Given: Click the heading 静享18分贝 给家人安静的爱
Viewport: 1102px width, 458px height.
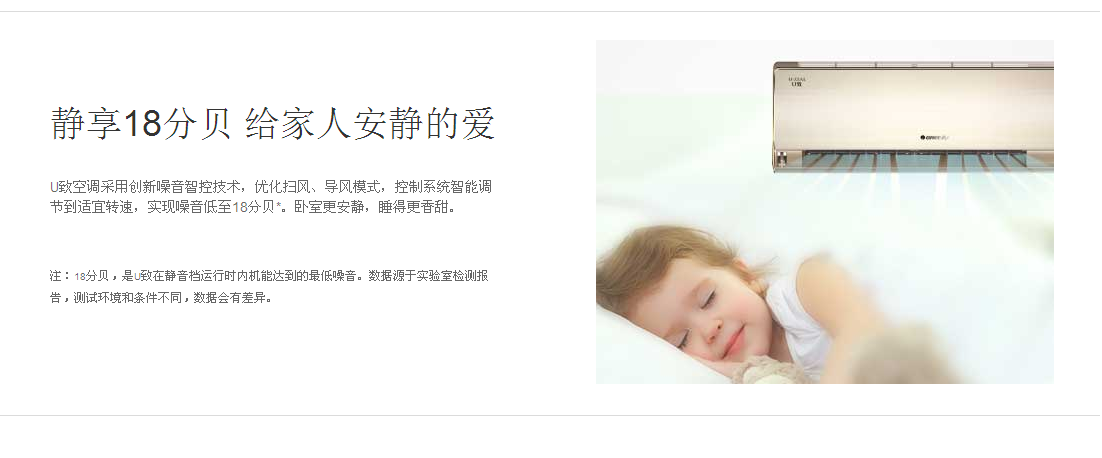Looking at the screenshot, I should click(x=273, y=124).
